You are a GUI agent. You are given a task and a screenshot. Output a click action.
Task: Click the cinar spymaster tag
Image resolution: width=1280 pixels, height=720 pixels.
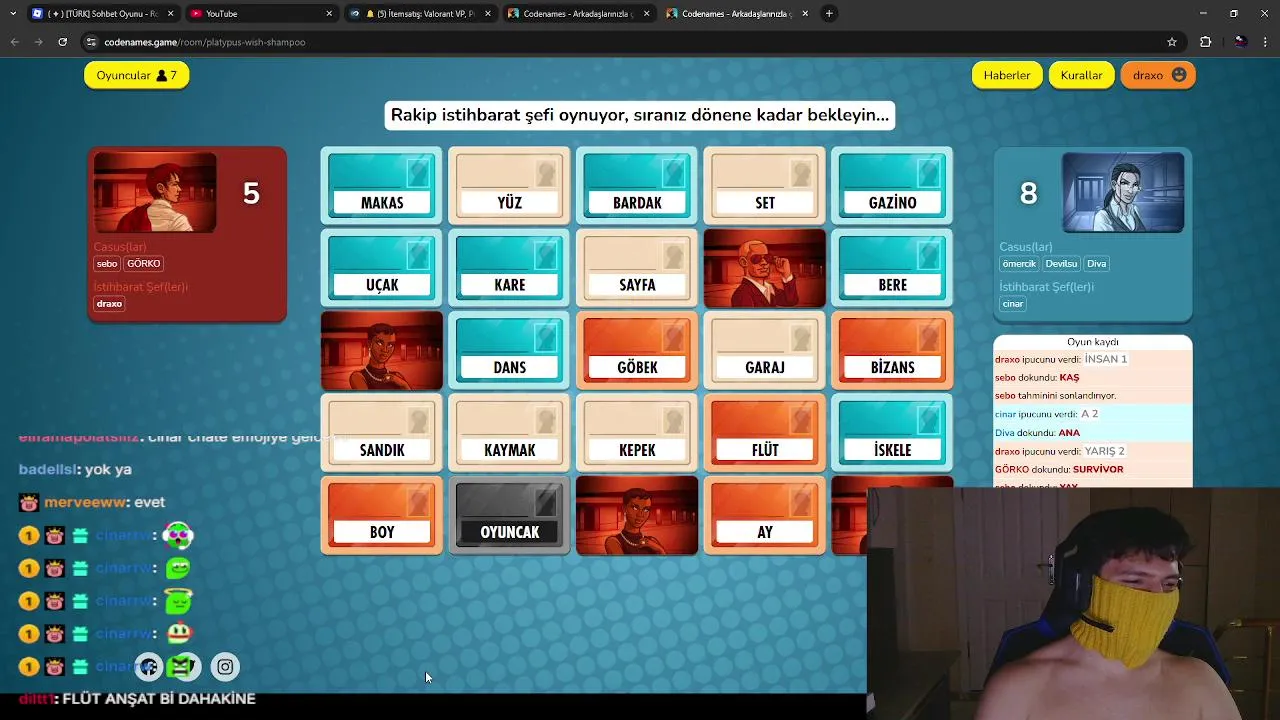coord(1013,304)
